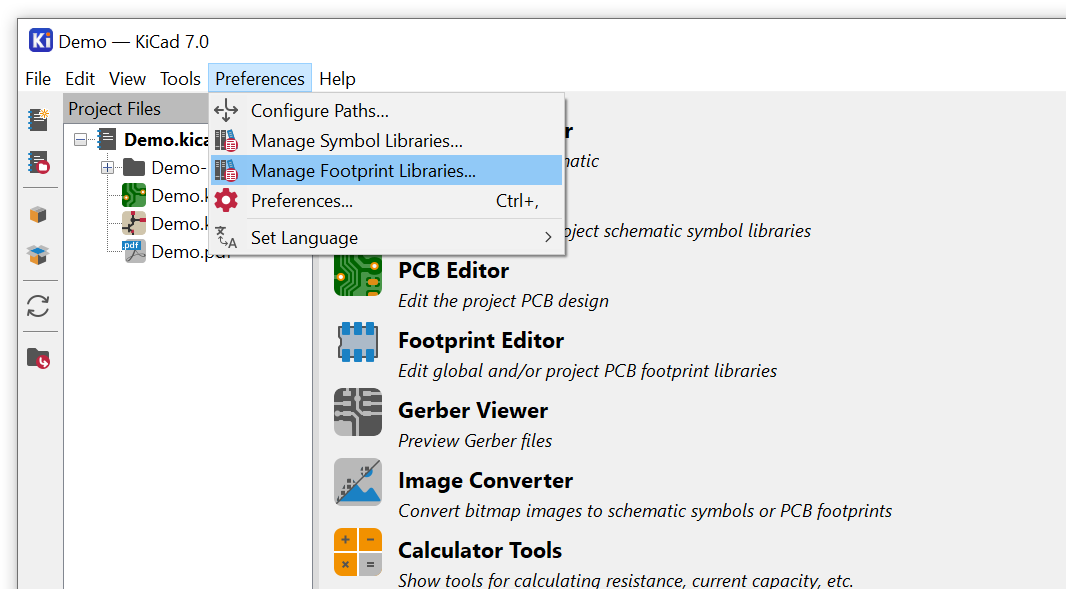The width and height of the screenshot is (1066, 589).
Task: Collapse the Demo.kicad project tree node
Action: (81, 140)
